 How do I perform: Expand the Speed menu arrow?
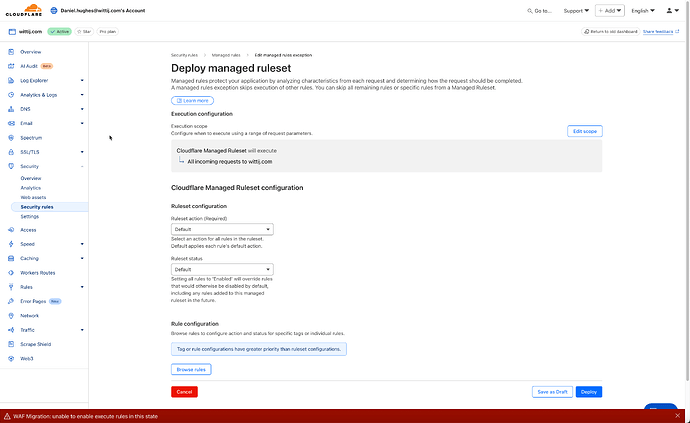point(82,244)
